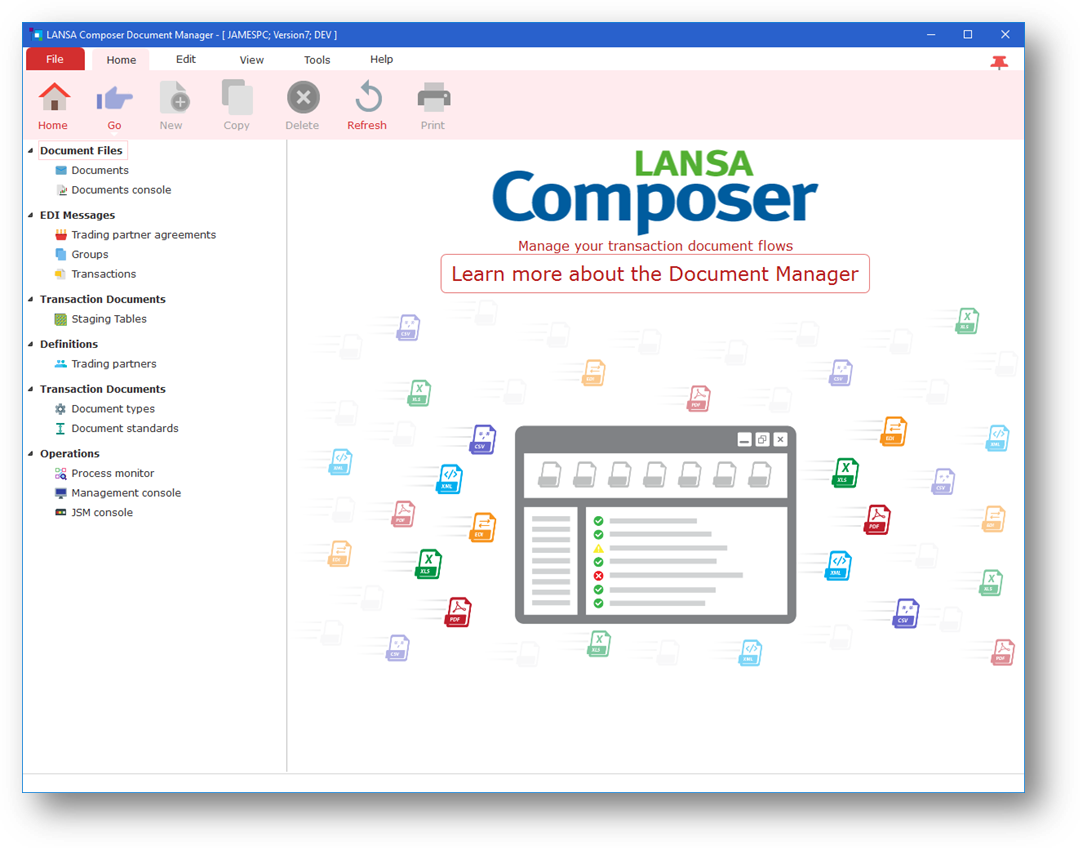Click the Groups item icon
1080x848 pixels.
[x=61, y=254]
